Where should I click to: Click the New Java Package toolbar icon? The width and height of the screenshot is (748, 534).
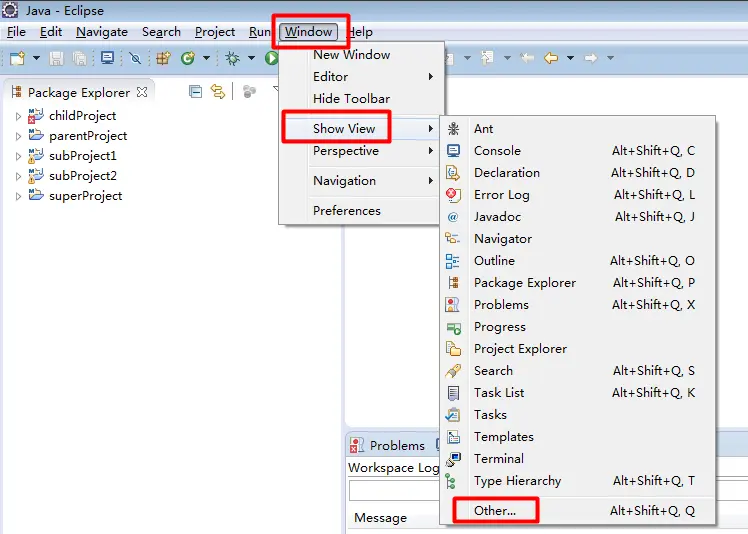(x=163, y=58)
